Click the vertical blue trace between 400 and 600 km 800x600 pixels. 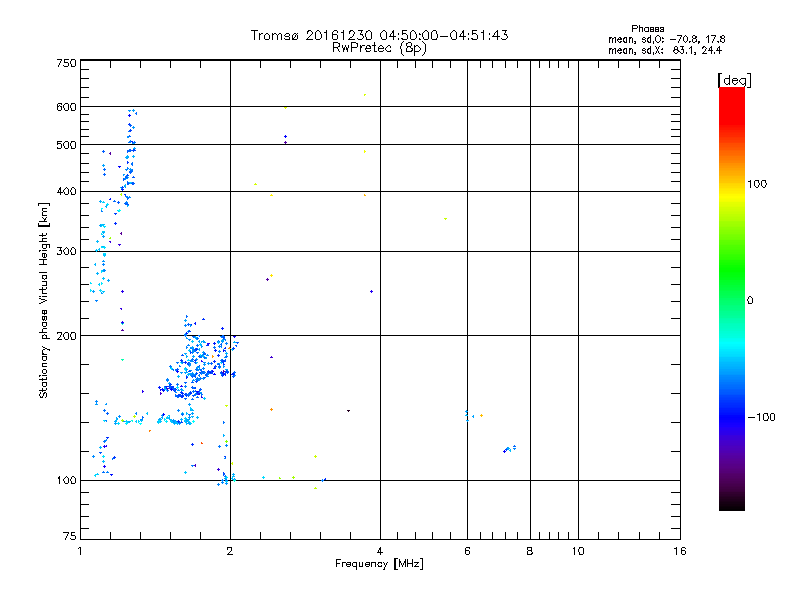coord(129,158)
